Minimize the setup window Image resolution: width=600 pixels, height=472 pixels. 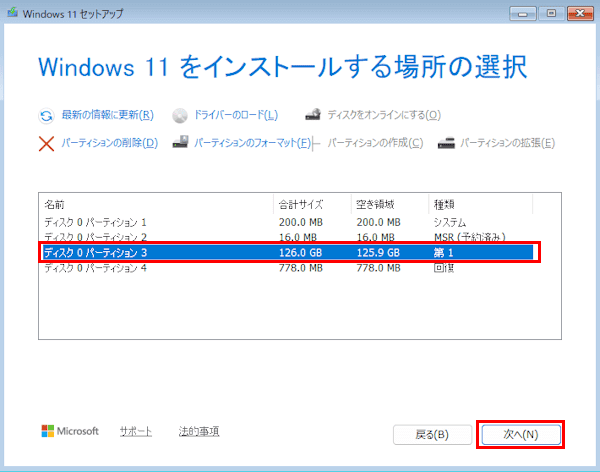(523, 14)
